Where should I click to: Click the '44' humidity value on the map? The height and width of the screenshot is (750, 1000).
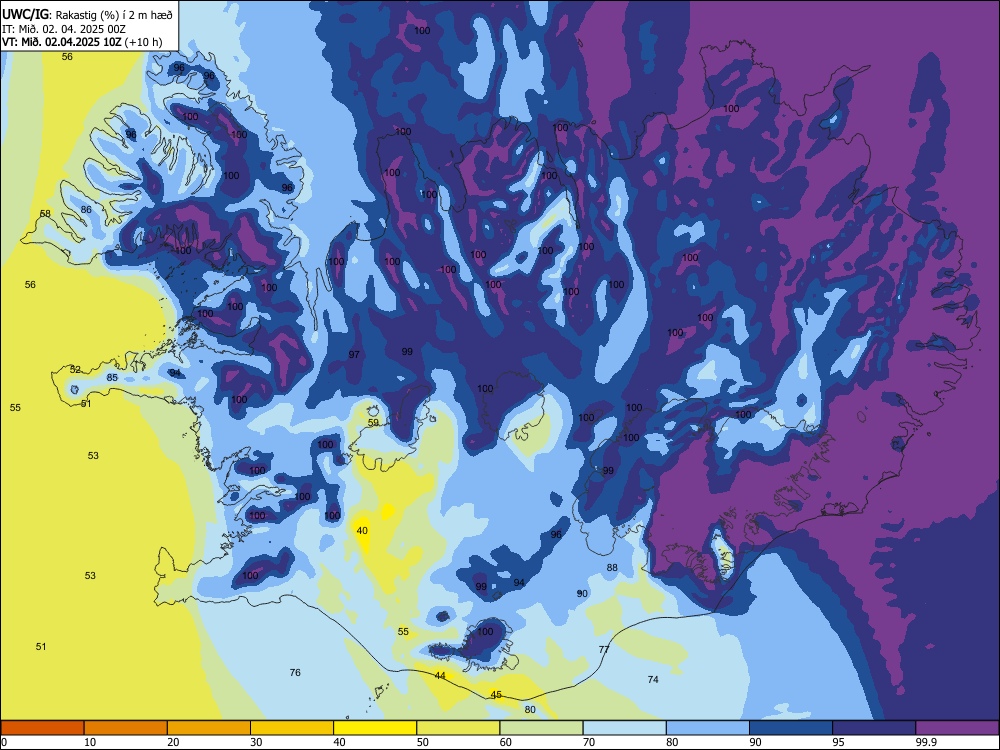coord(440,675)
